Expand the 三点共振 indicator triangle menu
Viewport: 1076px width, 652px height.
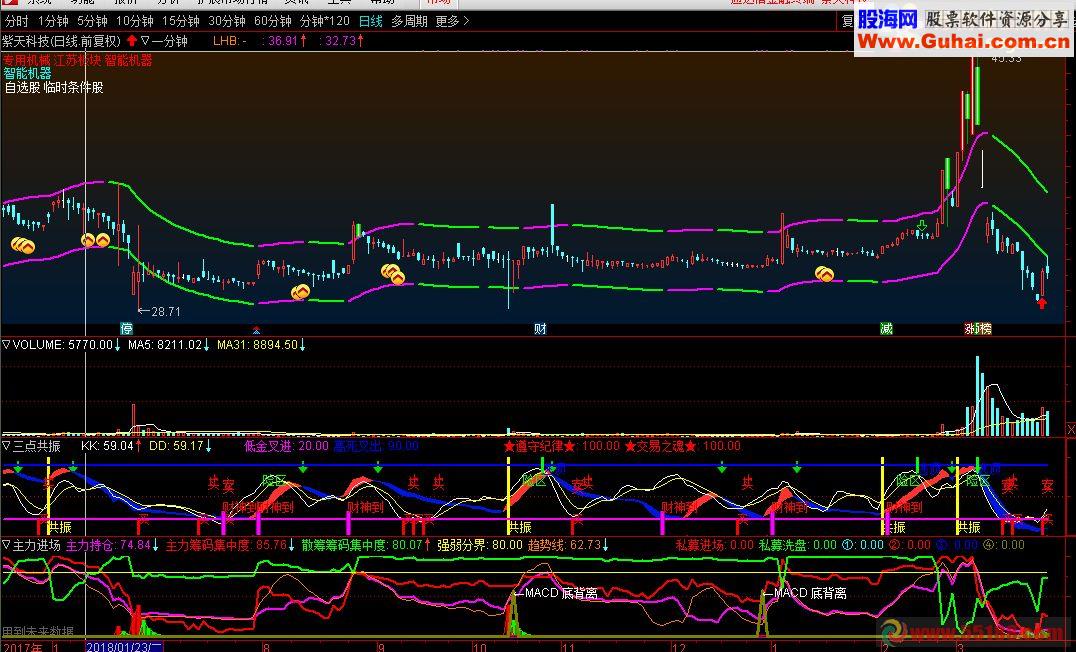[6, 445]
